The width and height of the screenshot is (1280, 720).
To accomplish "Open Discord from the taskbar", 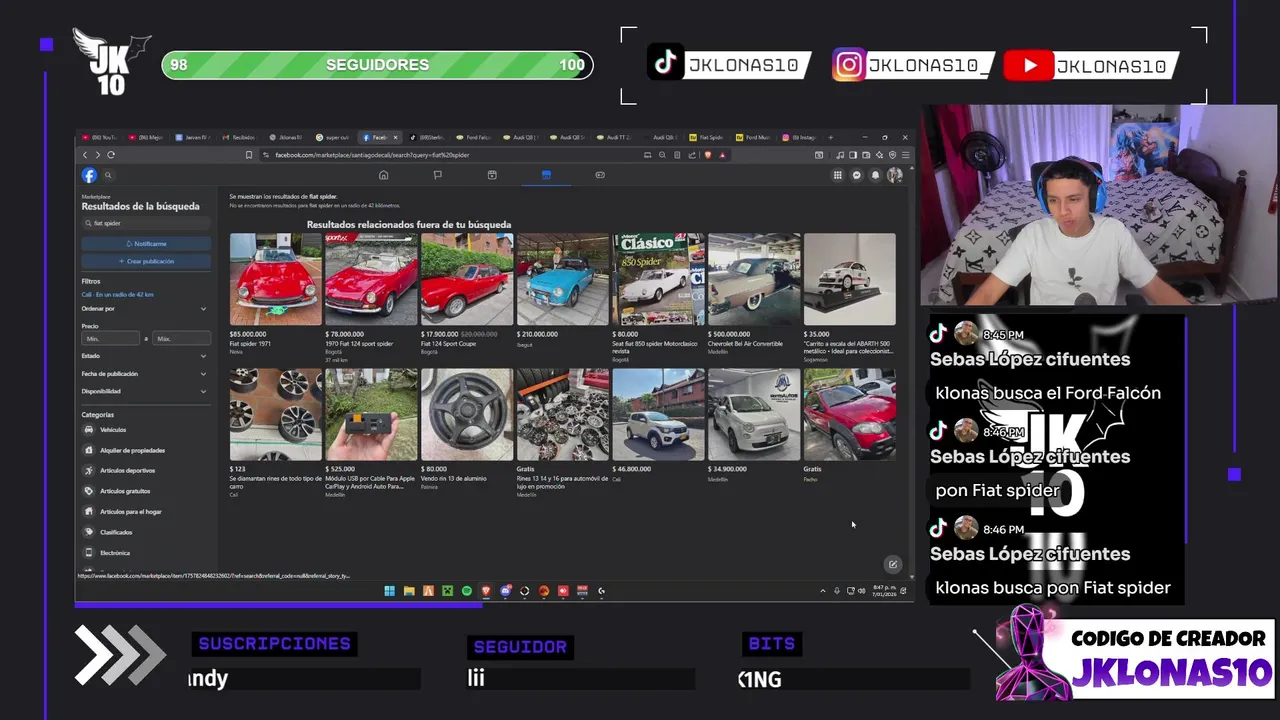I will [x=506, y=591].
